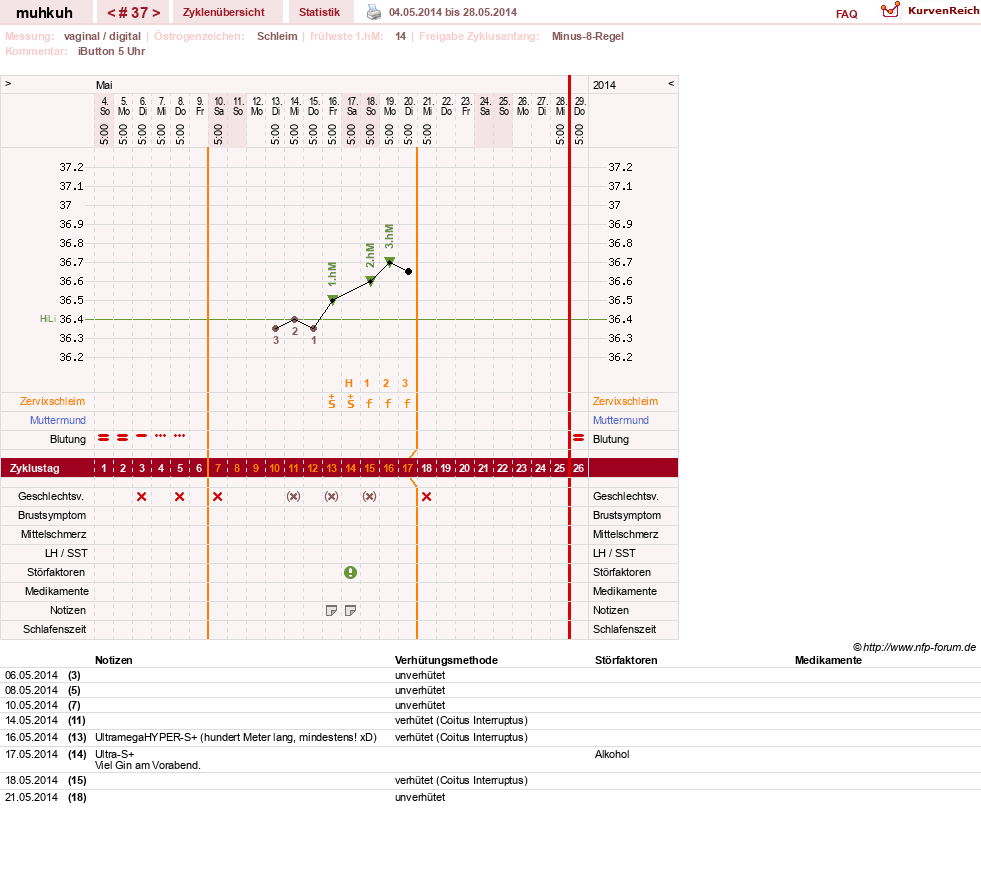981x873 pixels.
Task: Click the protected intercourse mark on day 13
Action: click(332, 496)
